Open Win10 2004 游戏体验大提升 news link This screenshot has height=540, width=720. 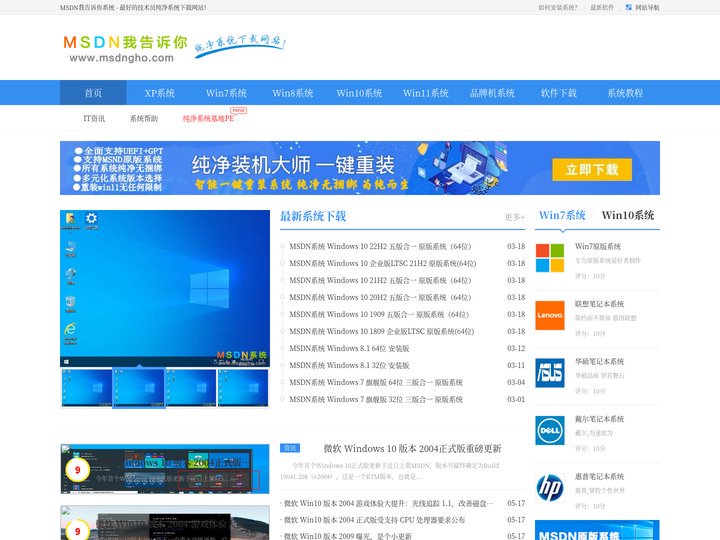(x=388, y=504)
